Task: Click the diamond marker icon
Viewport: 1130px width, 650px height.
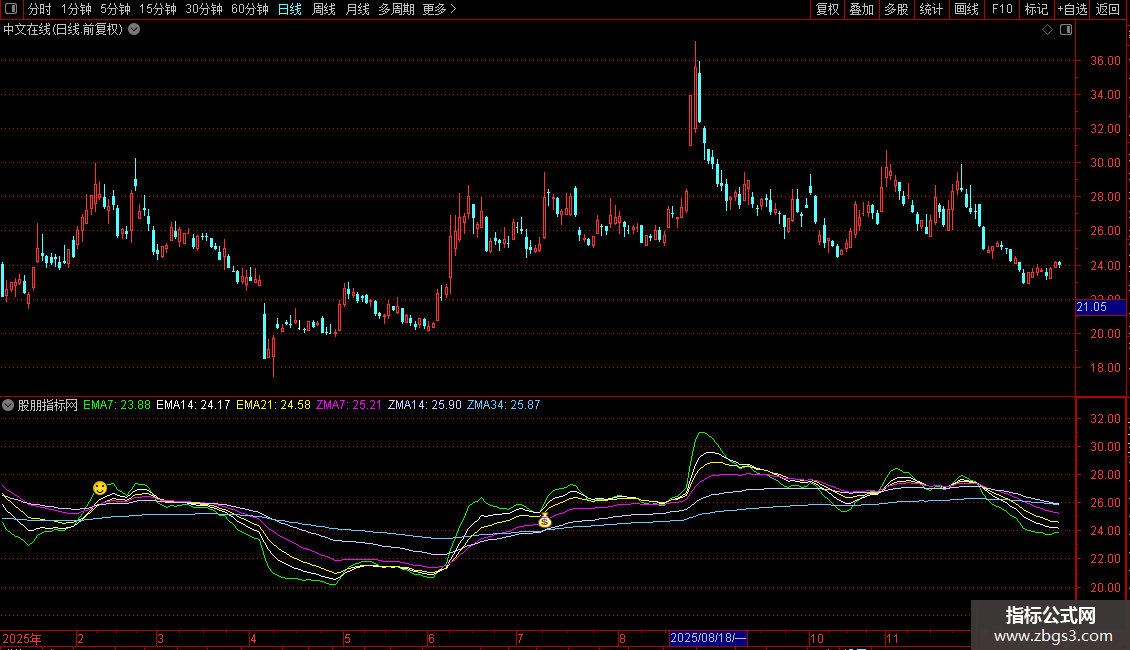Action: tap(1047, 30)
